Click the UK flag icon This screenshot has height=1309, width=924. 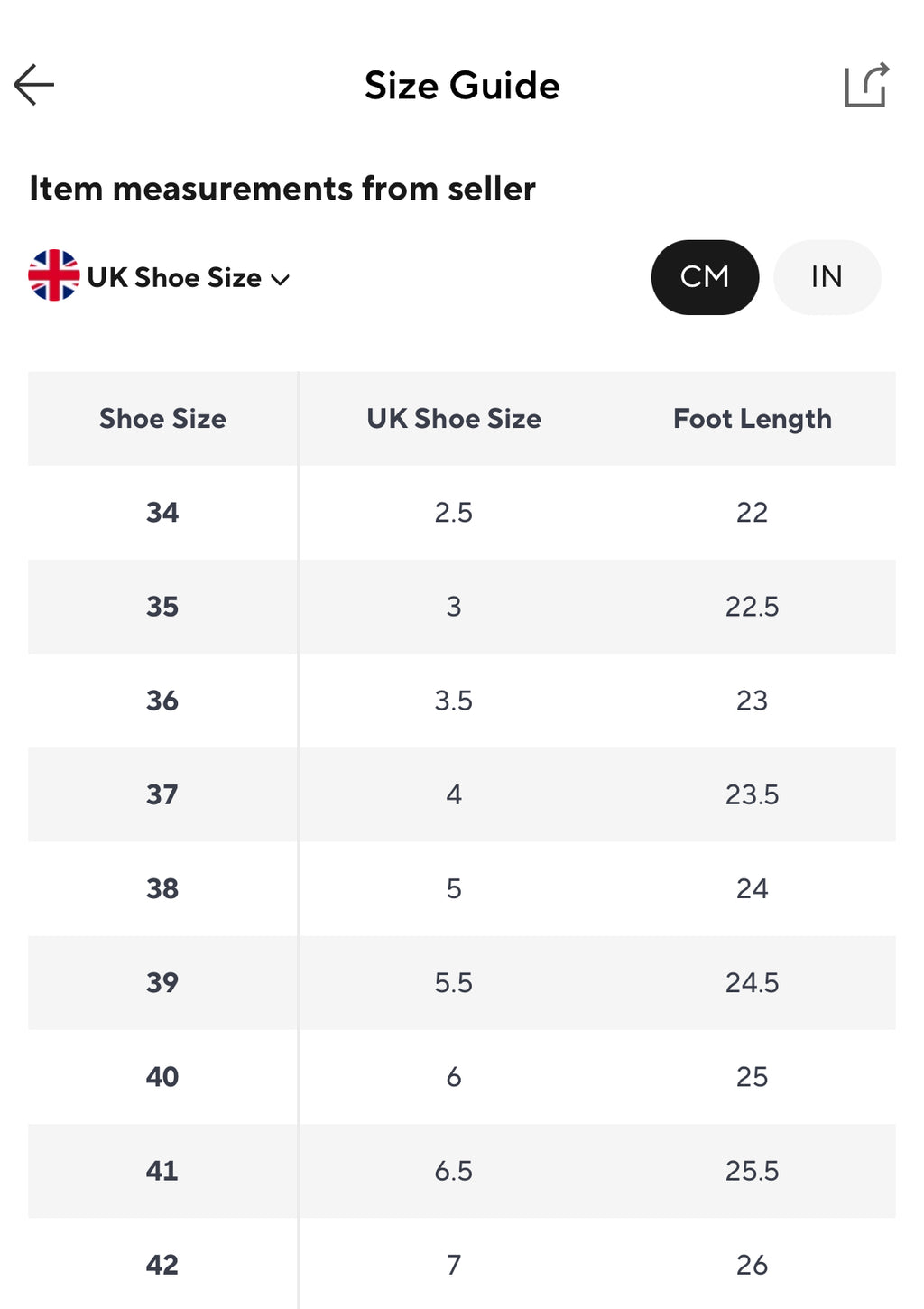tap(54, 275)
